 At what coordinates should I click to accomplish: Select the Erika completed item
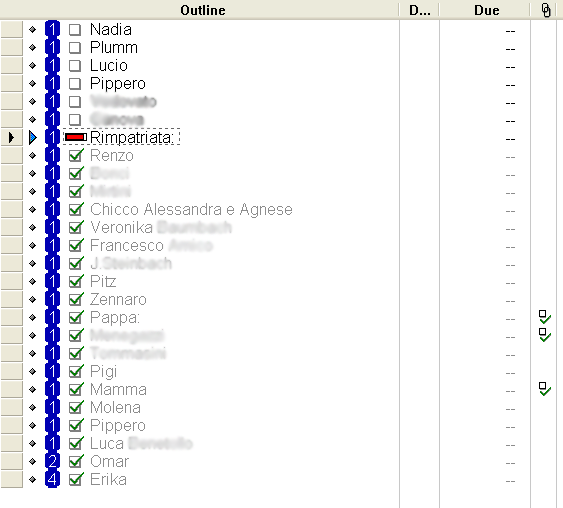(x=108, y=479)
